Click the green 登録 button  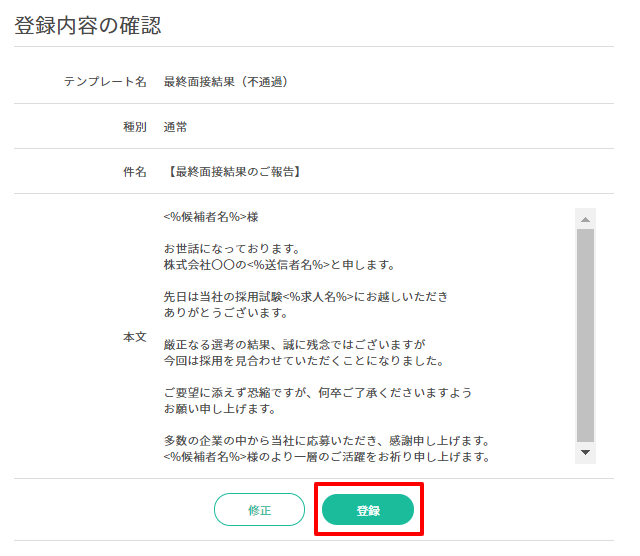(367, 510)
